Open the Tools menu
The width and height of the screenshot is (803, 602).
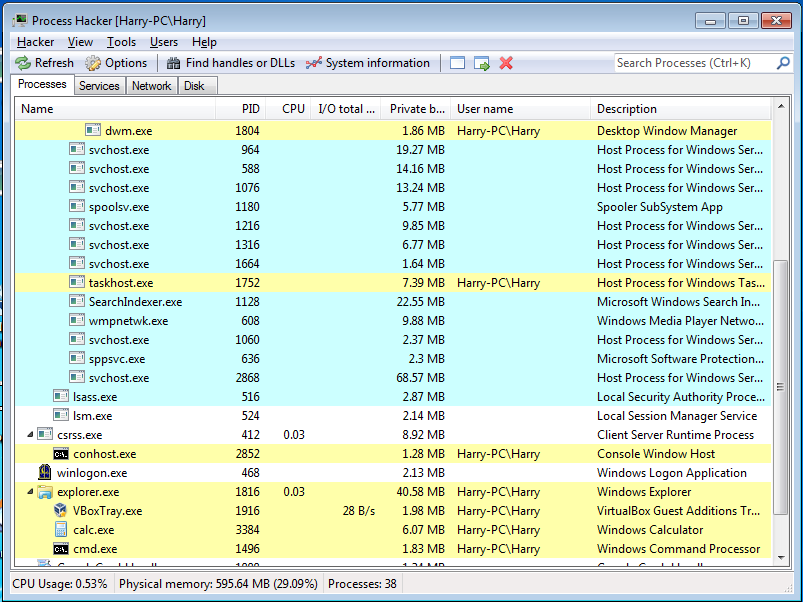121,42
